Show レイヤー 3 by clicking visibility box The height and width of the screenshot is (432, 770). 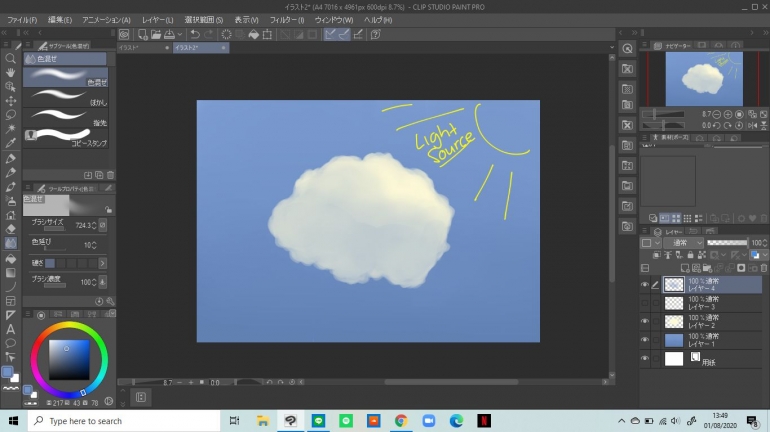[645, 303]
